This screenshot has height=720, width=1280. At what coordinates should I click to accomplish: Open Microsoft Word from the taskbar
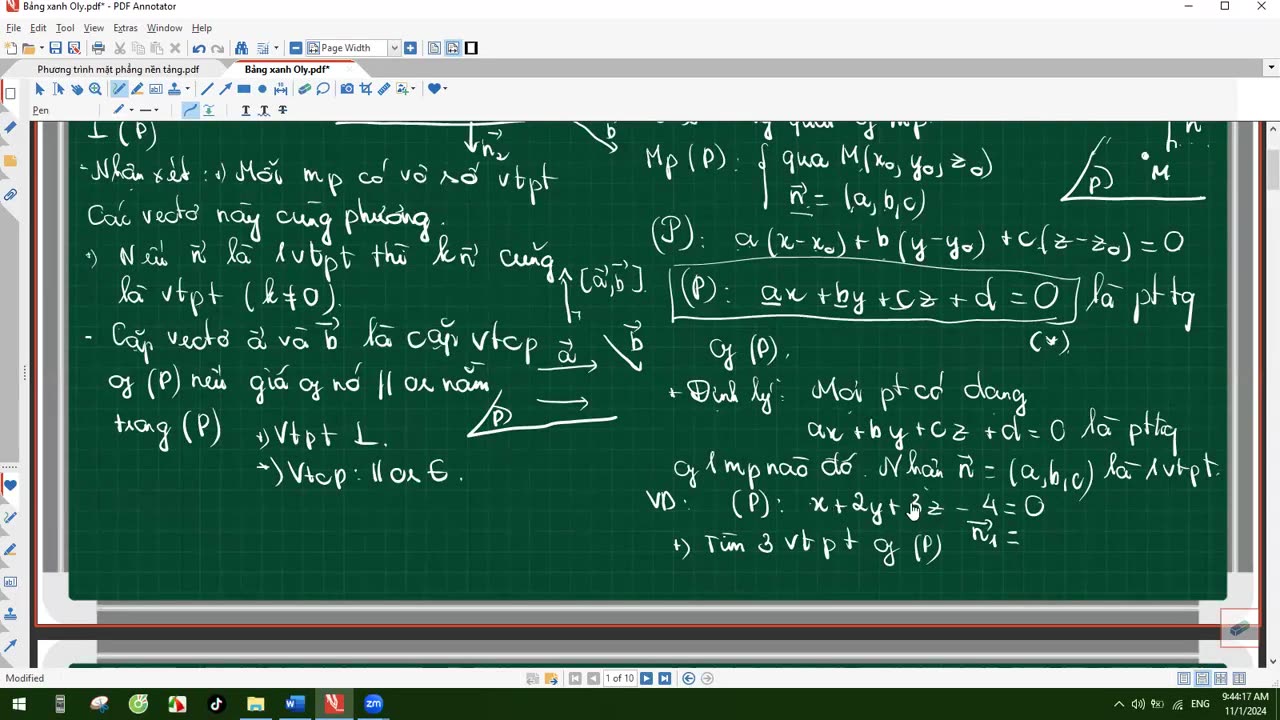[294, 704]
